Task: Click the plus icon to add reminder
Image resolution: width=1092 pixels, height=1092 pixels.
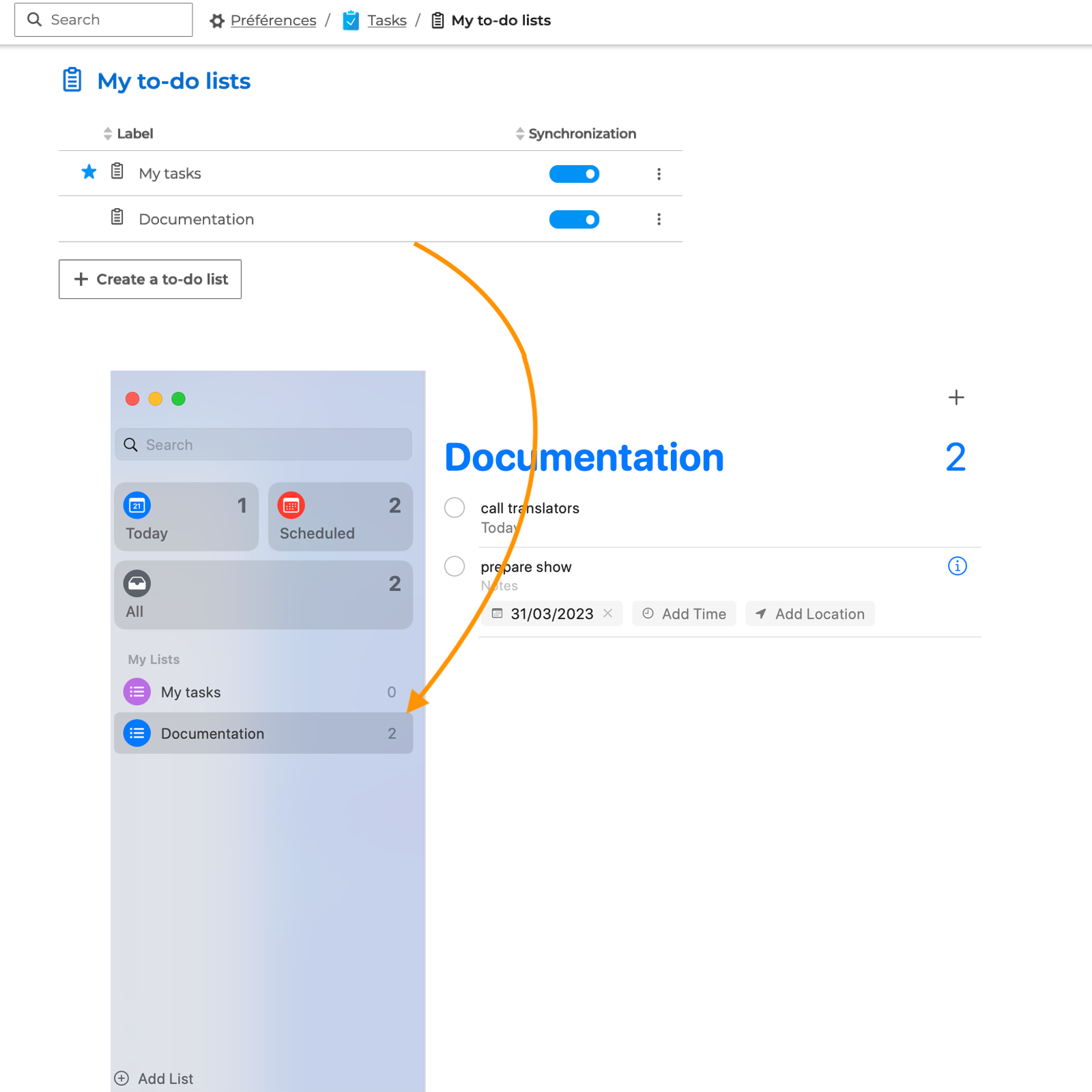Action: tap(956, 397)
